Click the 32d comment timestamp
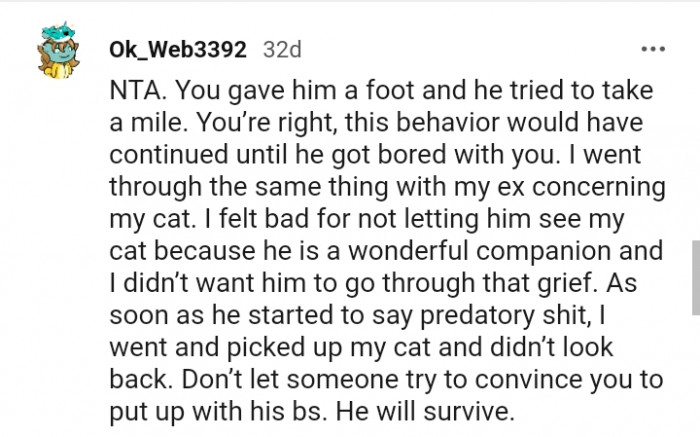The width and height of the screenshot is (700, 437). click(281, 49)
